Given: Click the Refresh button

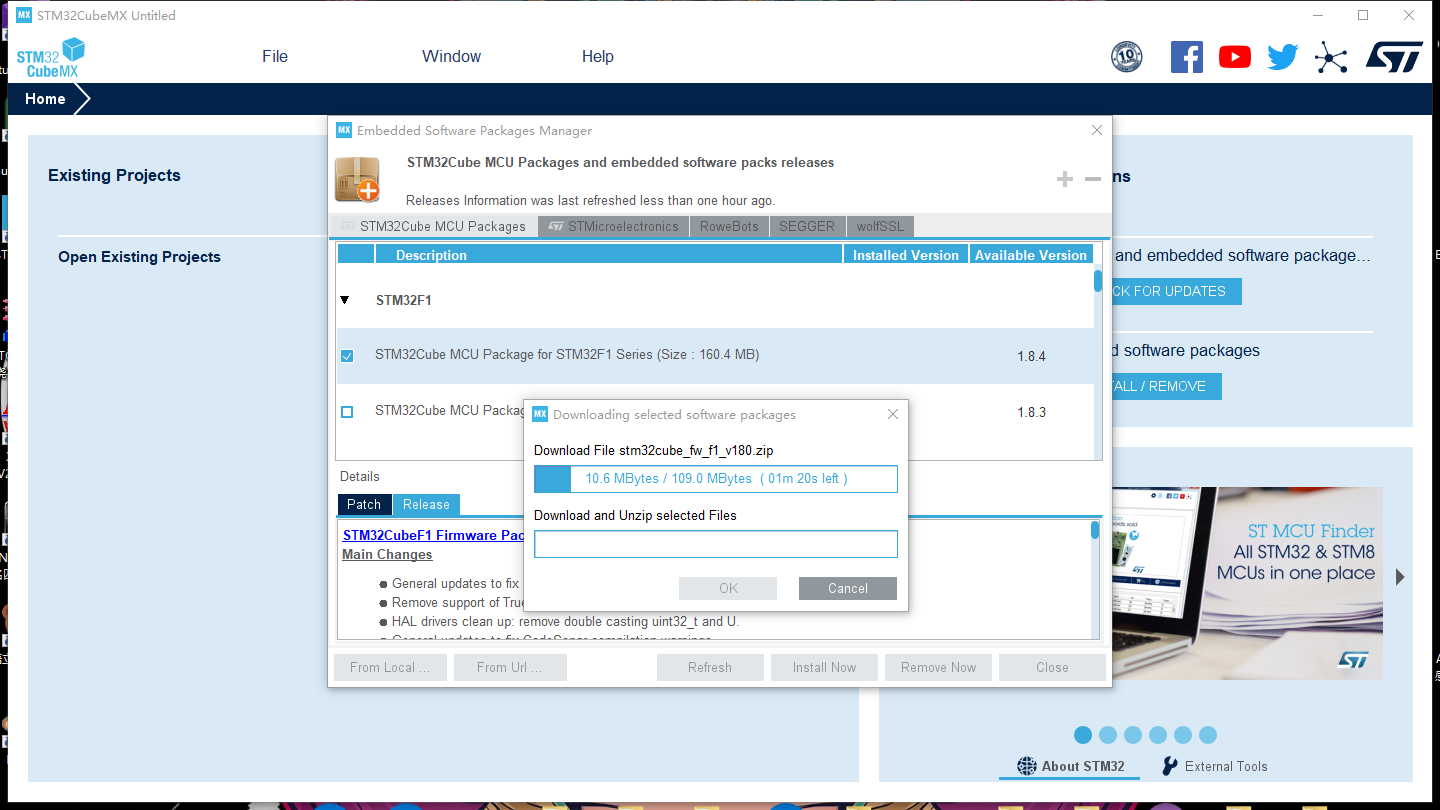Looking at the screenshot, I should pos(710,667).
